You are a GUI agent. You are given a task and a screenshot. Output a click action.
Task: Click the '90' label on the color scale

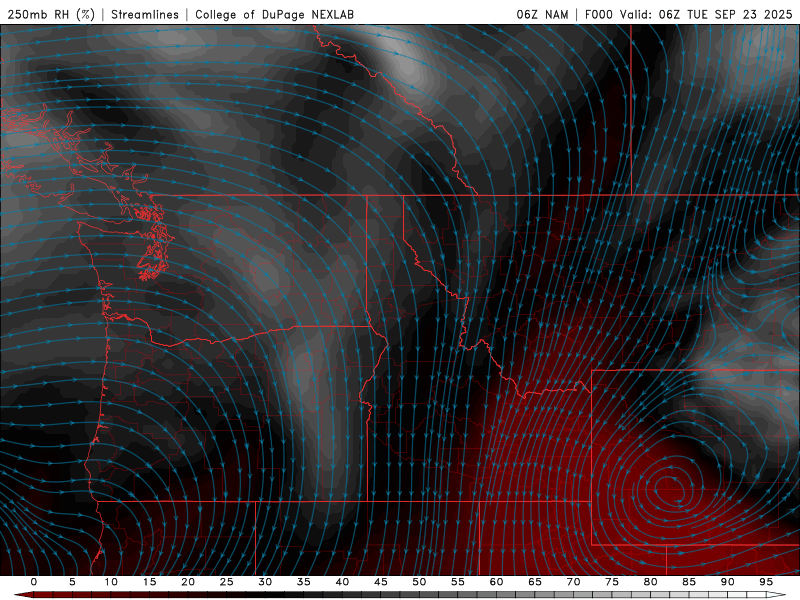[x=728, y=582]
